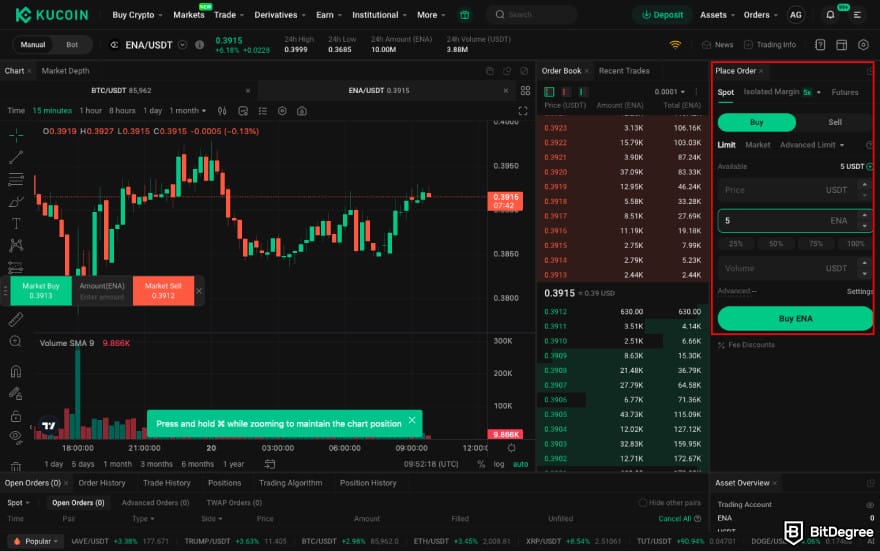
Task: Select the Buy side toggle
Action: click(757, 122)
